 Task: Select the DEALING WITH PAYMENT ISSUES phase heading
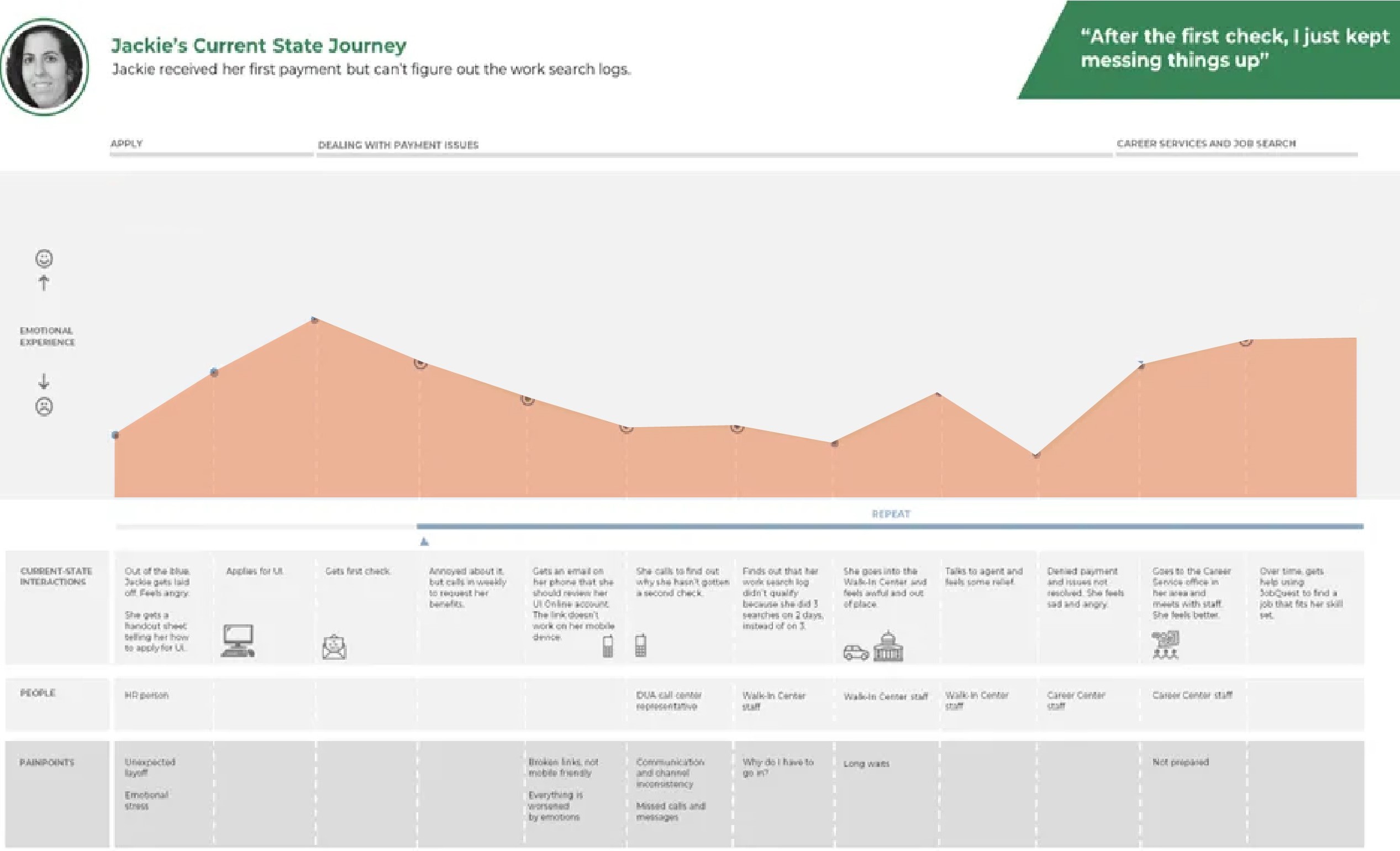click(398, 145)
